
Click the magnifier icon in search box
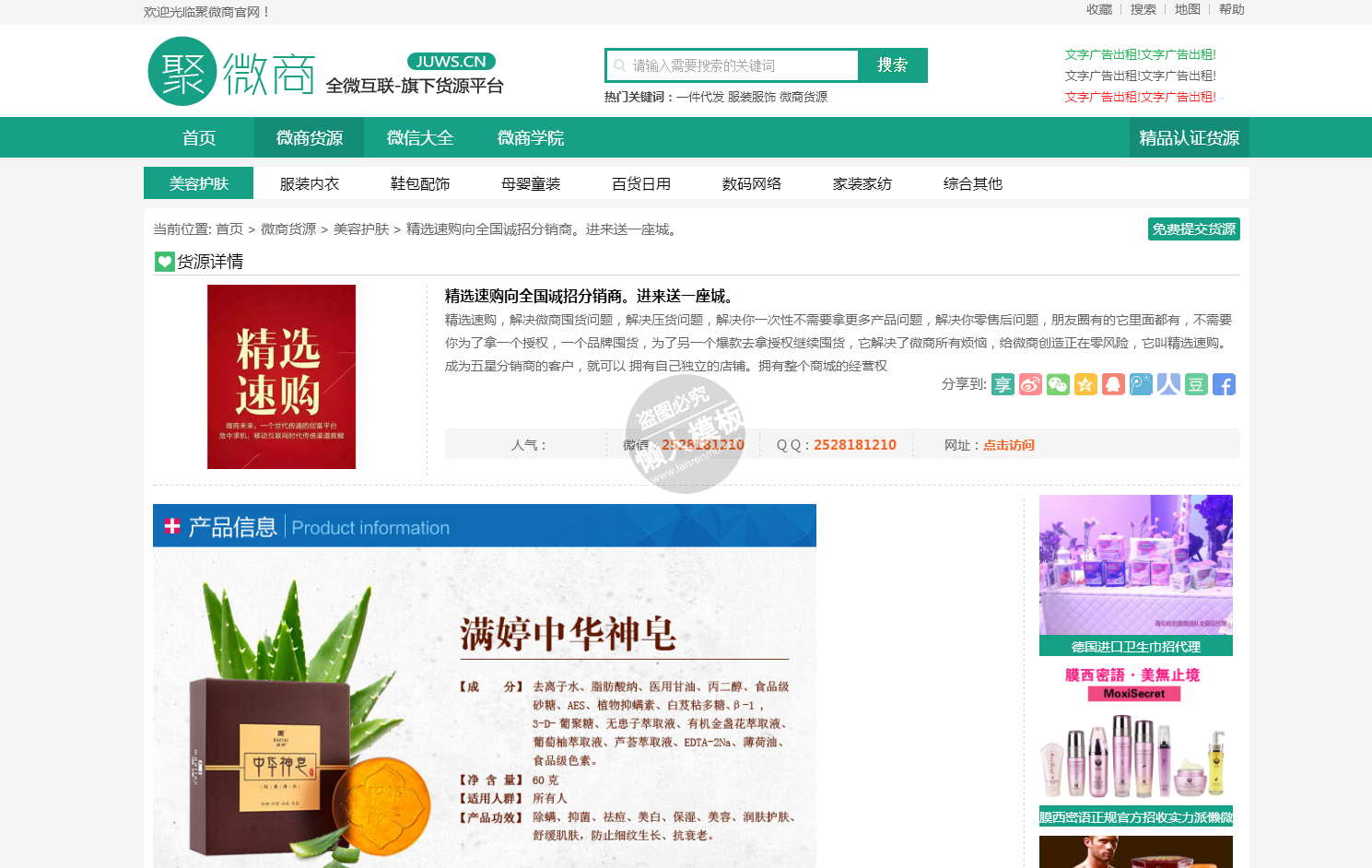click(x=619, y=65)
